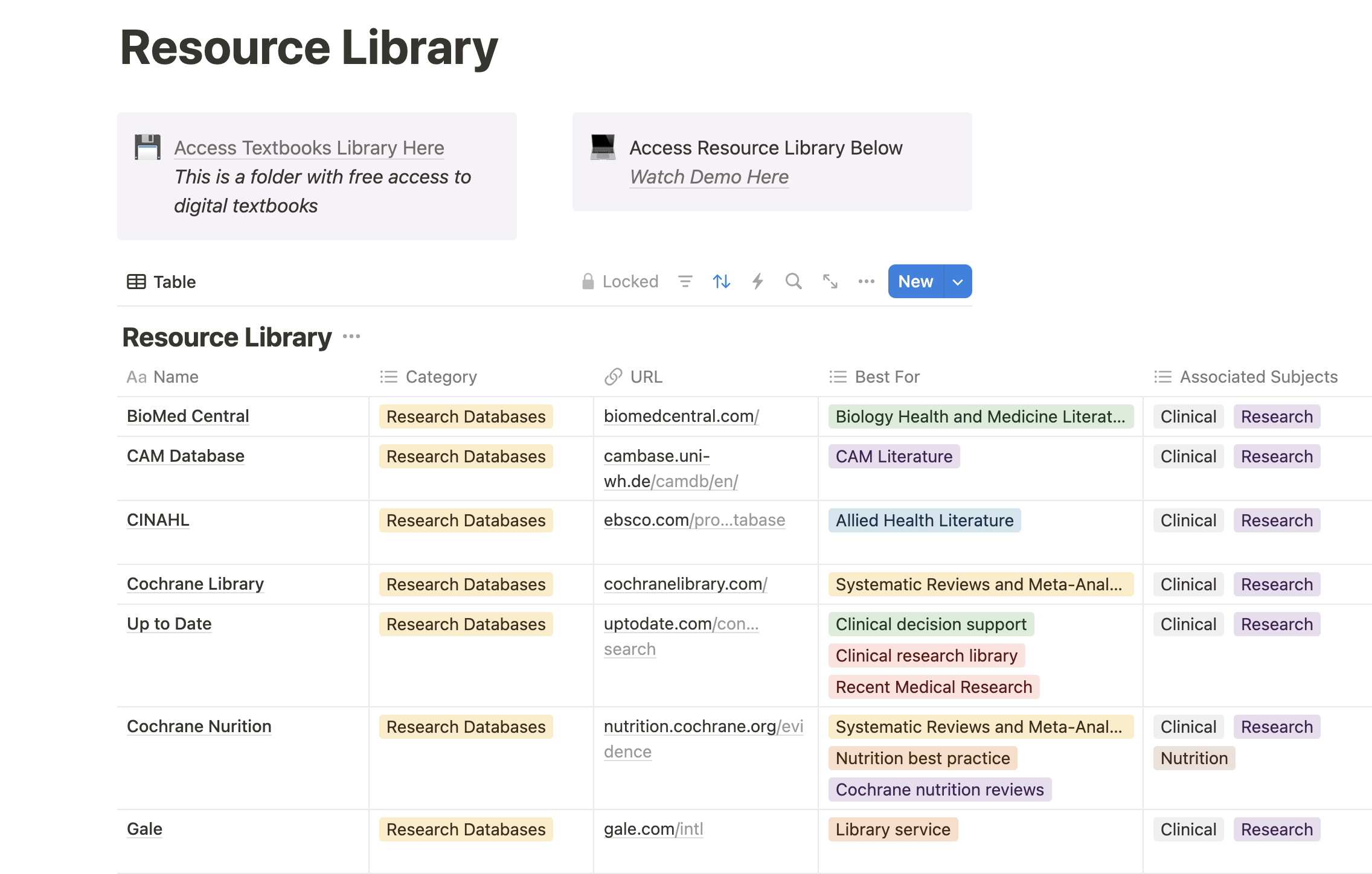Open the filter icon in table toolbar
Screen dimensions: 1372x874
tap(685, 281)
